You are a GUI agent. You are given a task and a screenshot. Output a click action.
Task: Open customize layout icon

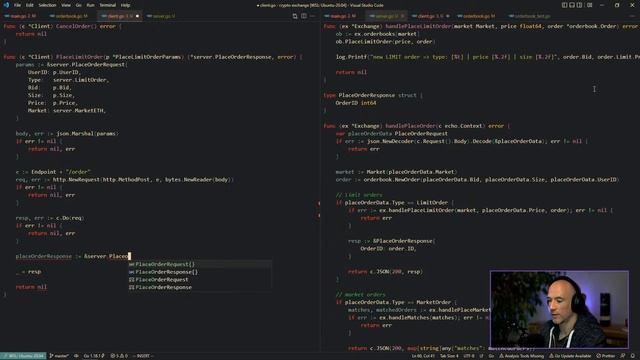[590, 5]
